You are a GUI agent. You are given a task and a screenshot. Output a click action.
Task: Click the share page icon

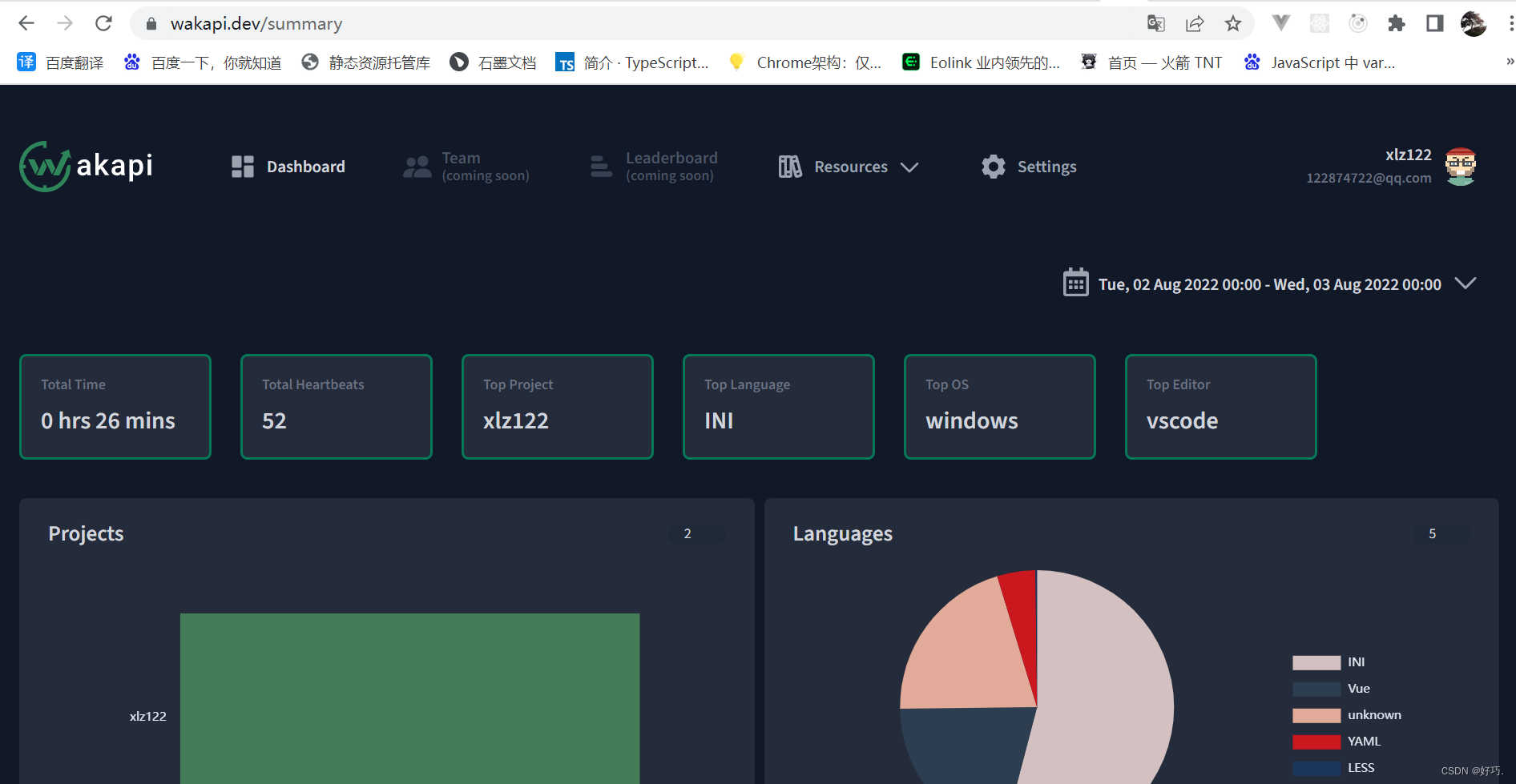1195,23
